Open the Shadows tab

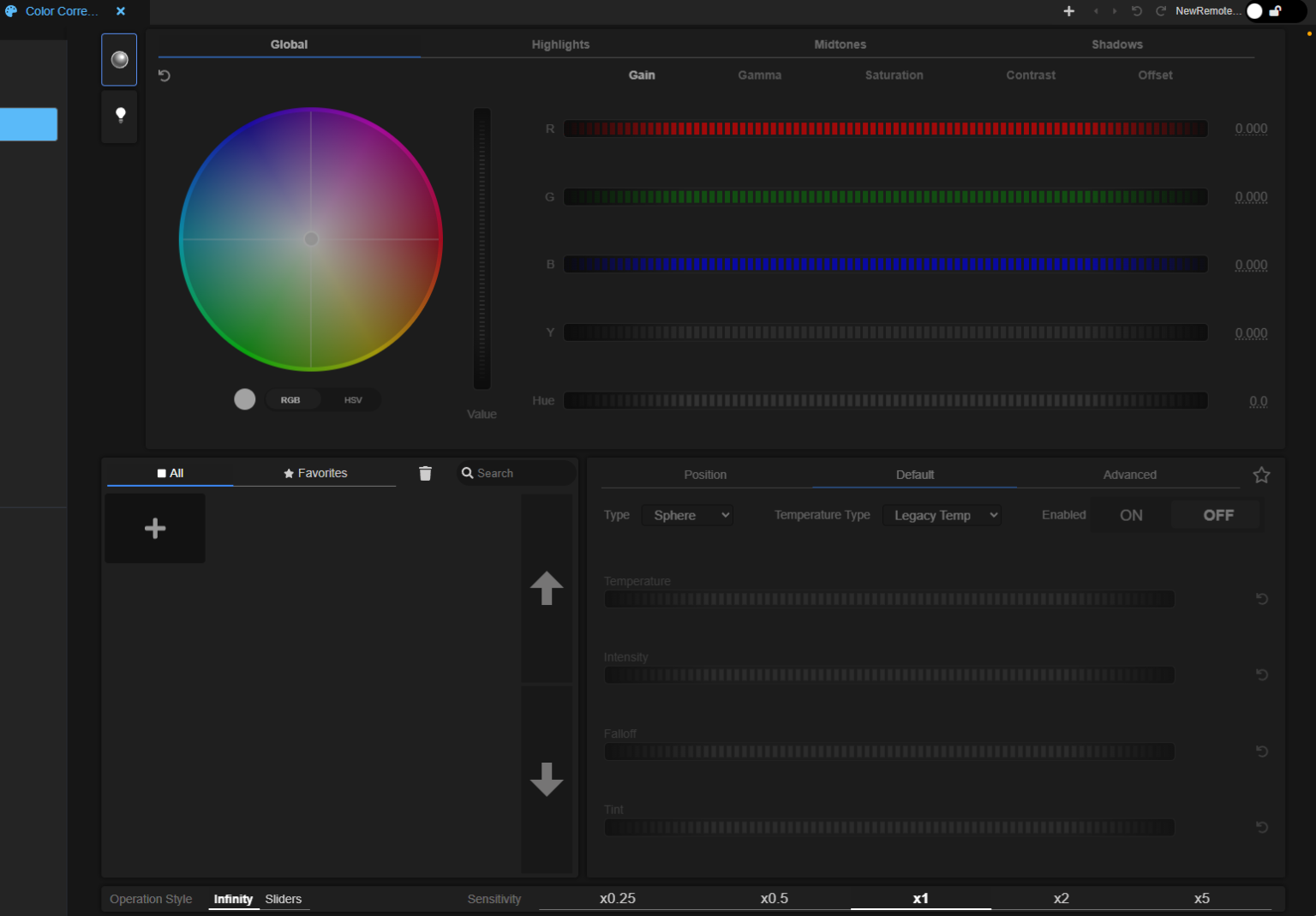[x=1117, y=44]
